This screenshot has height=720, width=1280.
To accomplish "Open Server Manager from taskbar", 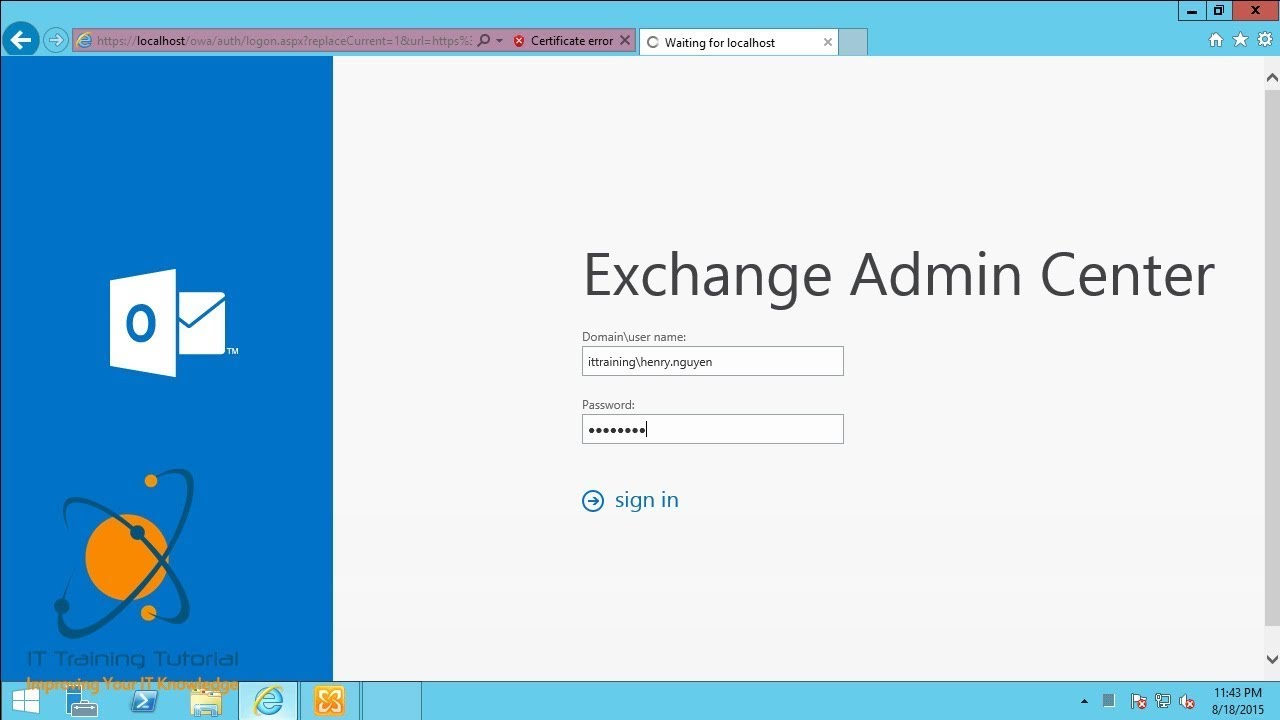I will pyautogui.click(x=82, y=701).
